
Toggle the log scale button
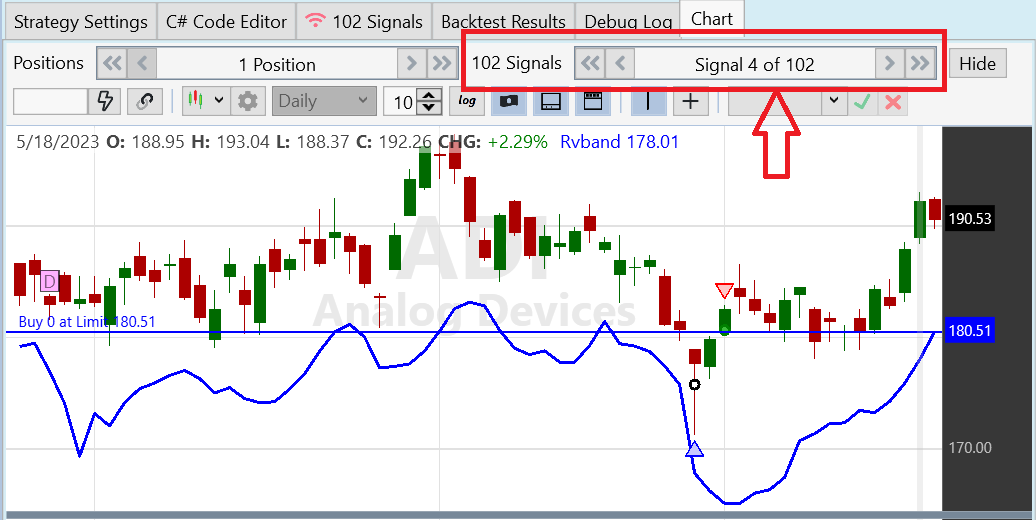(467, 101)
